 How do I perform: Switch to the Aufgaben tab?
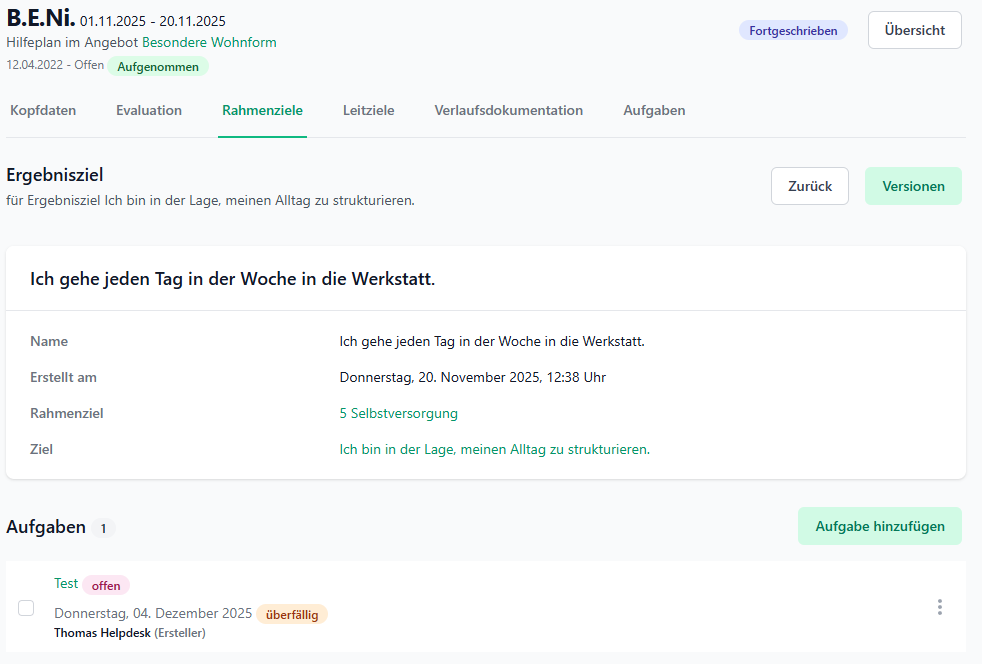pyautogui.click(x=654, y=111)
